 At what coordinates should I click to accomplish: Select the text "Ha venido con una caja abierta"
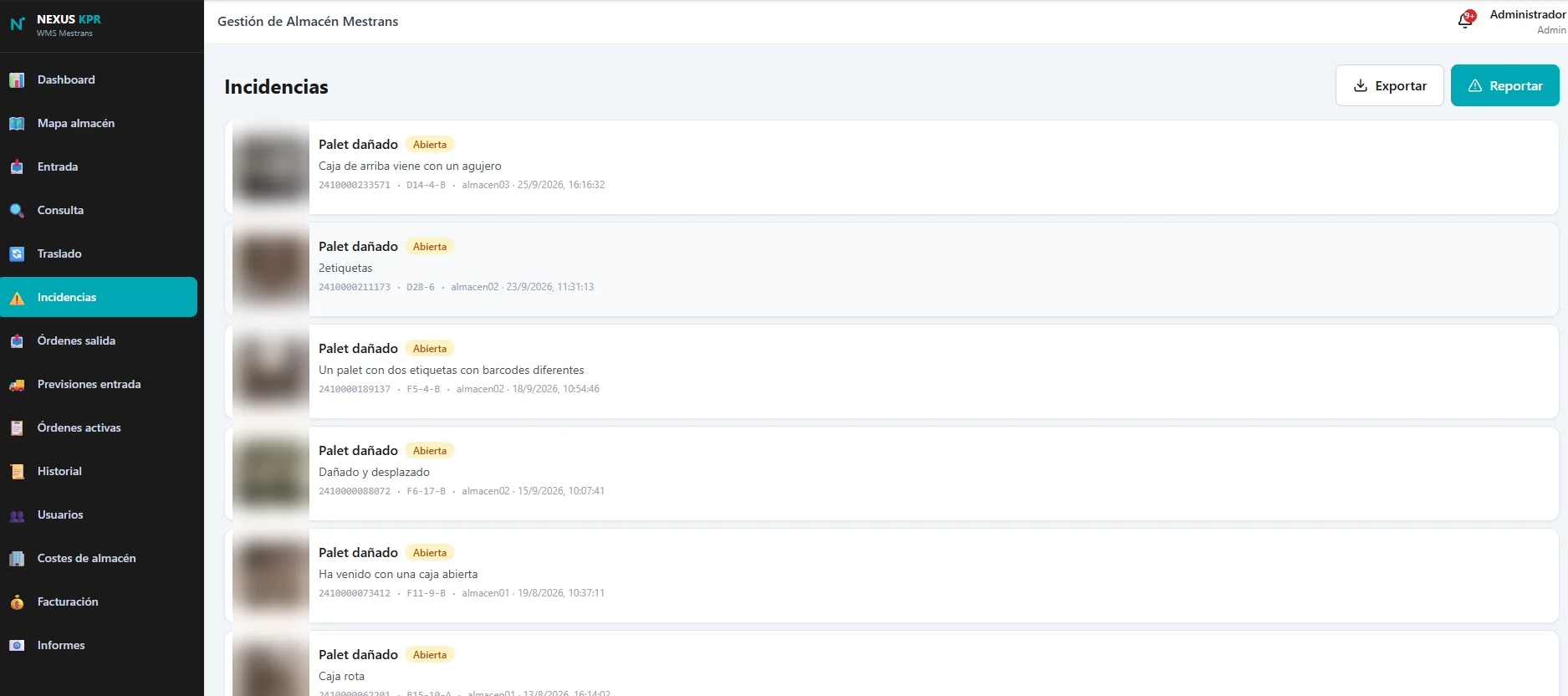[398, 574]
